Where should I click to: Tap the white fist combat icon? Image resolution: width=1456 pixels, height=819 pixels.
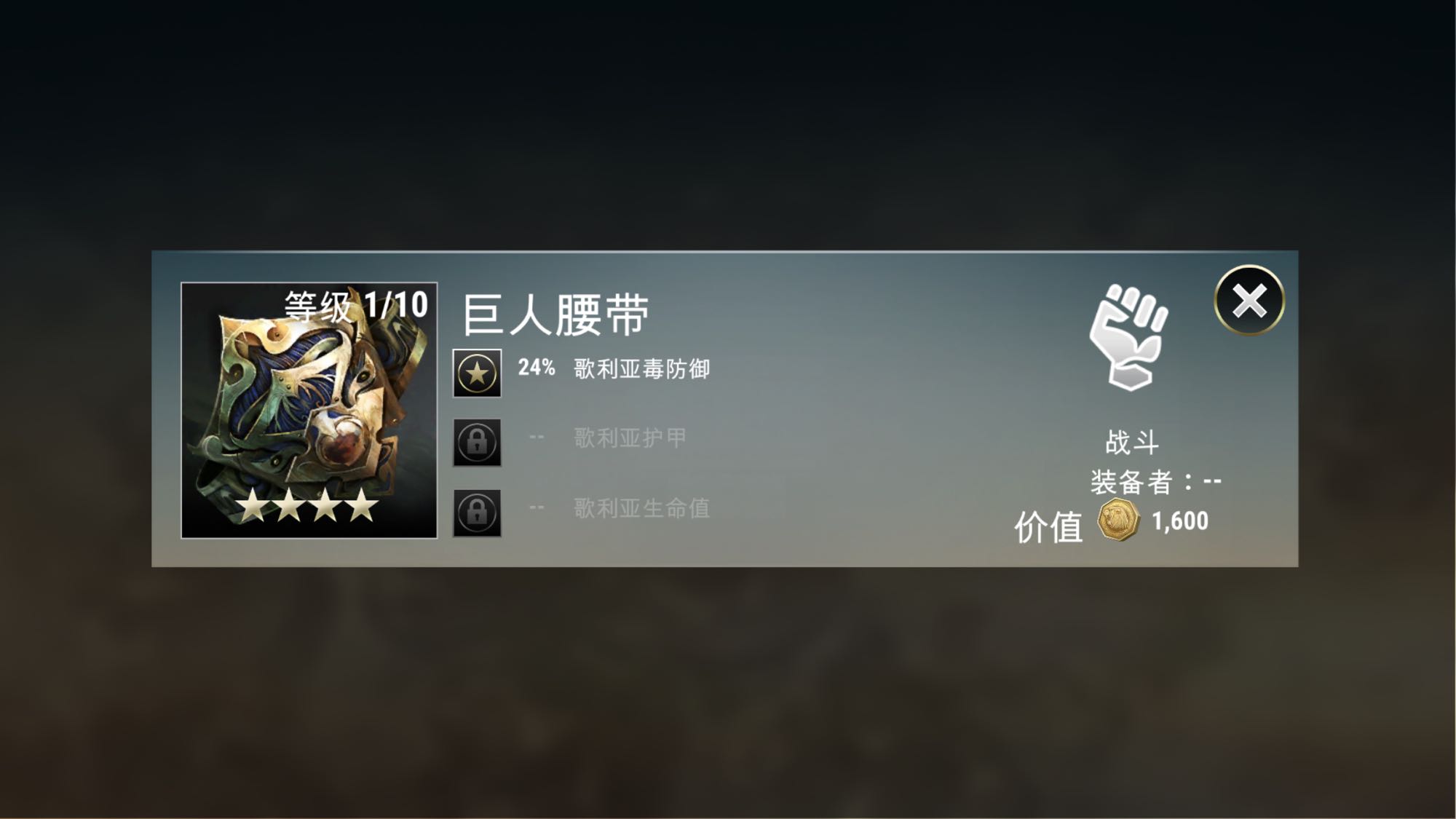click(x=1128, y=337)
